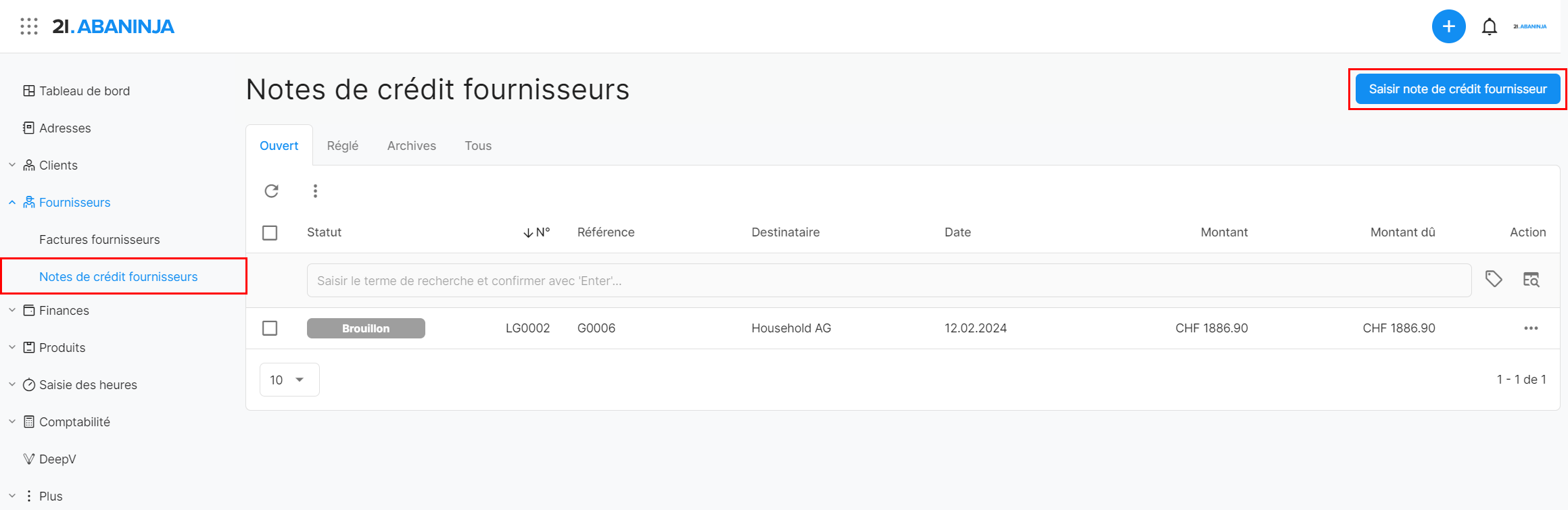Open the notifications bell

(x=1489, y=27)
